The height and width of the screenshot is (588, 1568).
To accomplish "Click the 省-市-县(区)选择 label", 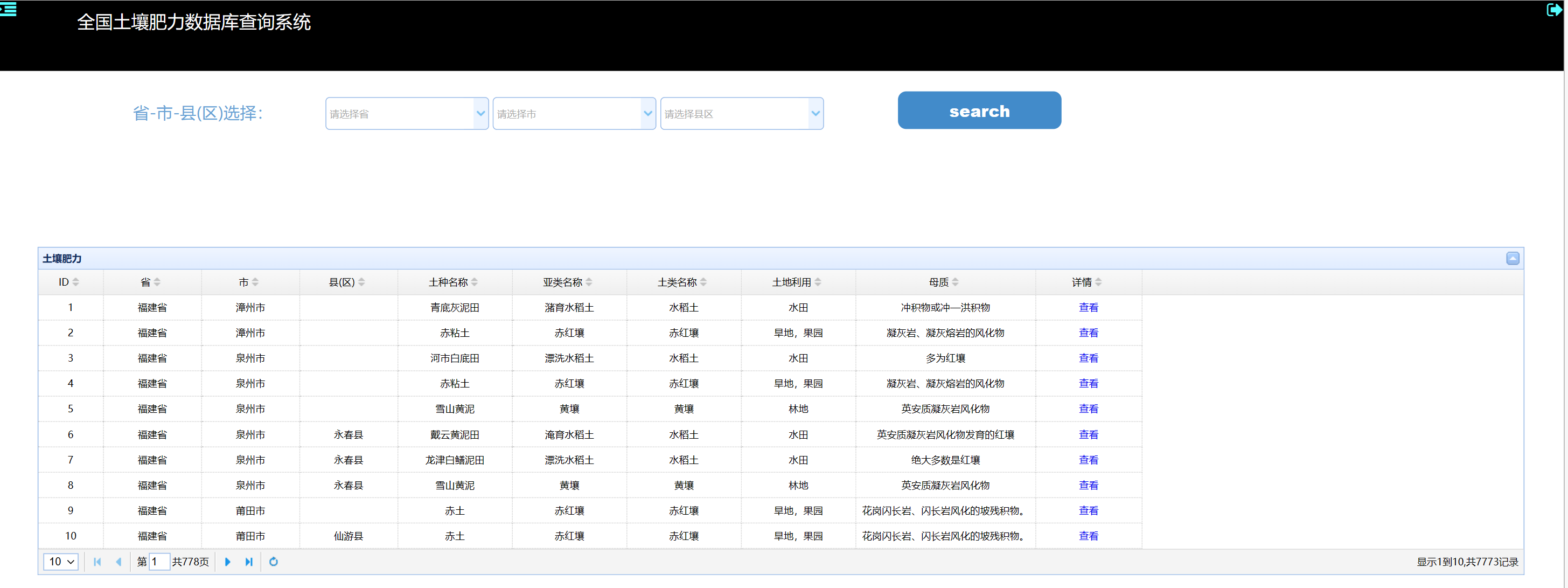I will point(198,113).
